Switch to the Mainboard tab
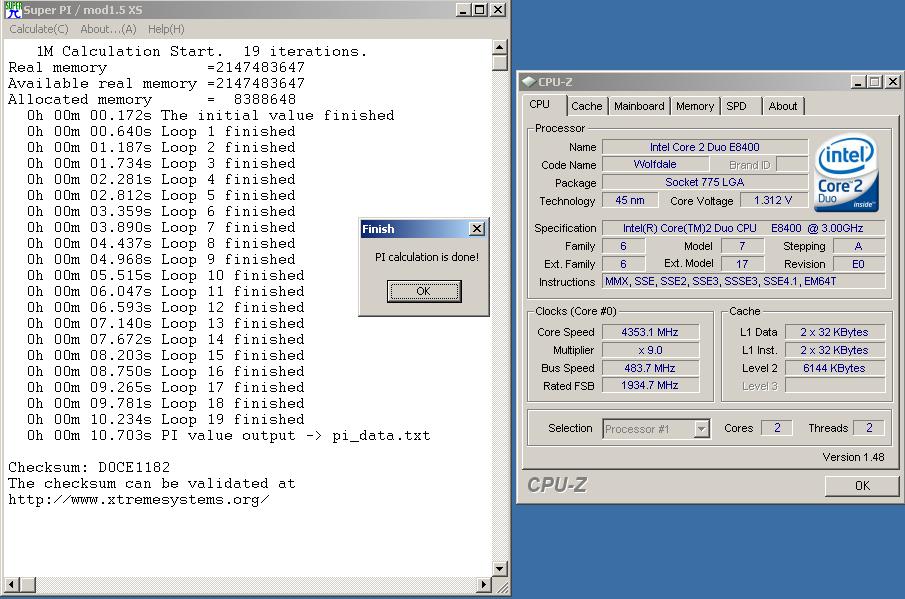The width and height of the screenshot is (905, 599). click(x=639, y=106)
